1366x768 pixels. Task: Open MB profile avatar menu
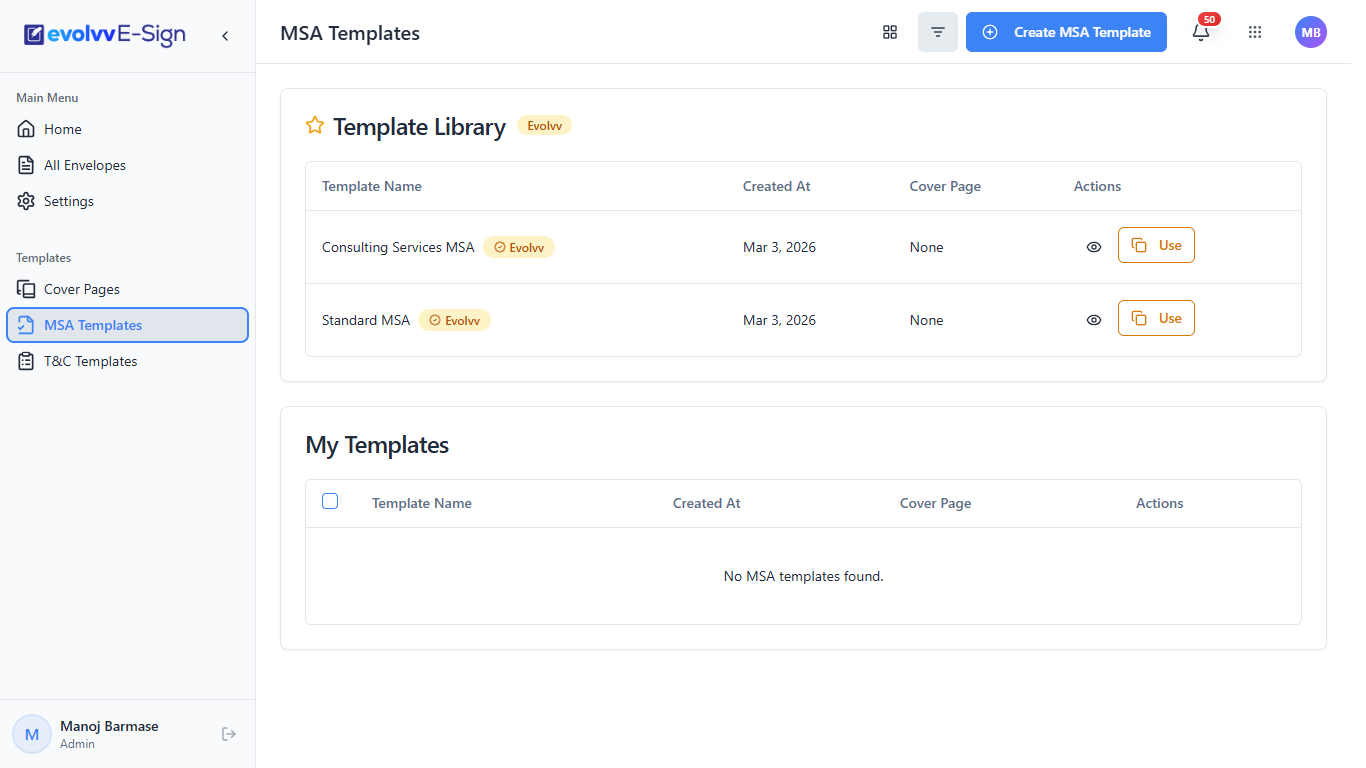point(1311,32)
